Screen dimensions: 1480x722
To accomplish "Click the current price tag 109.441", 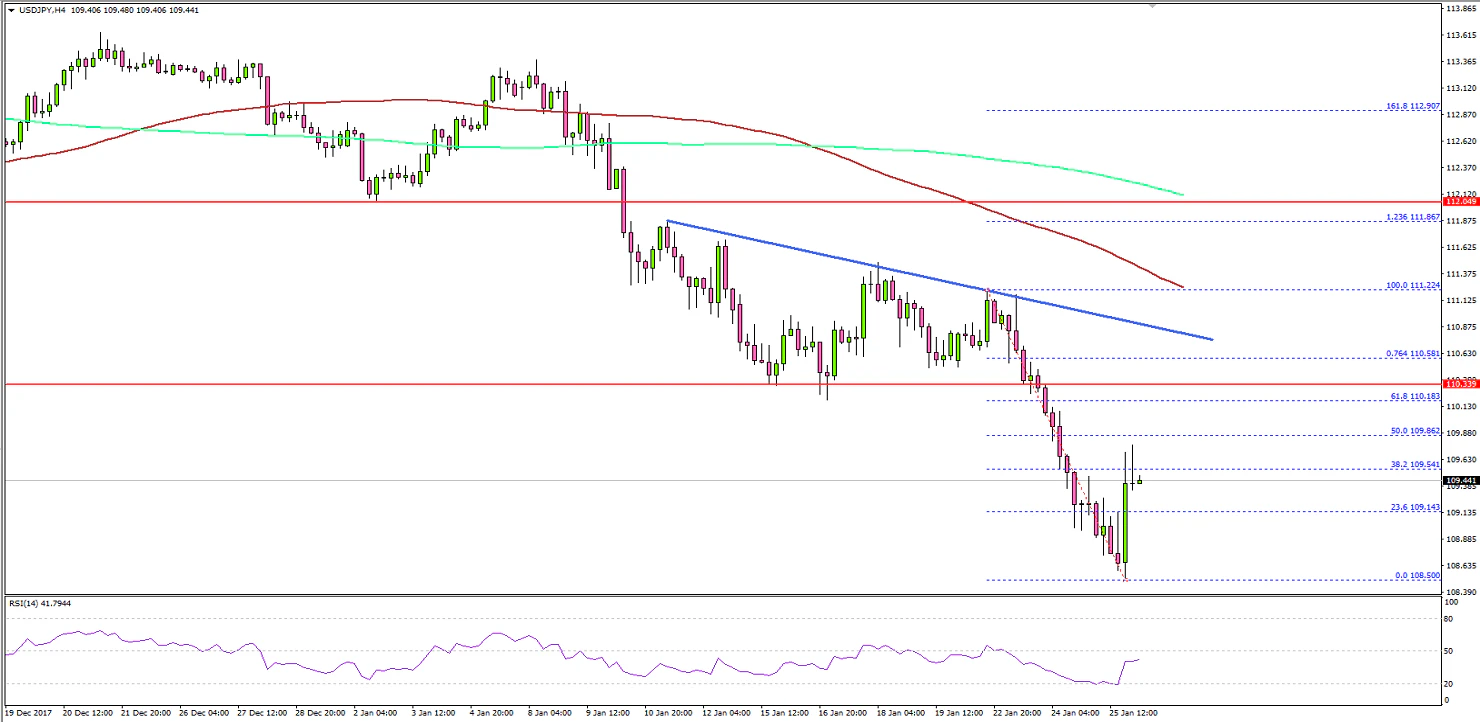I will [x=1460, y=480].
